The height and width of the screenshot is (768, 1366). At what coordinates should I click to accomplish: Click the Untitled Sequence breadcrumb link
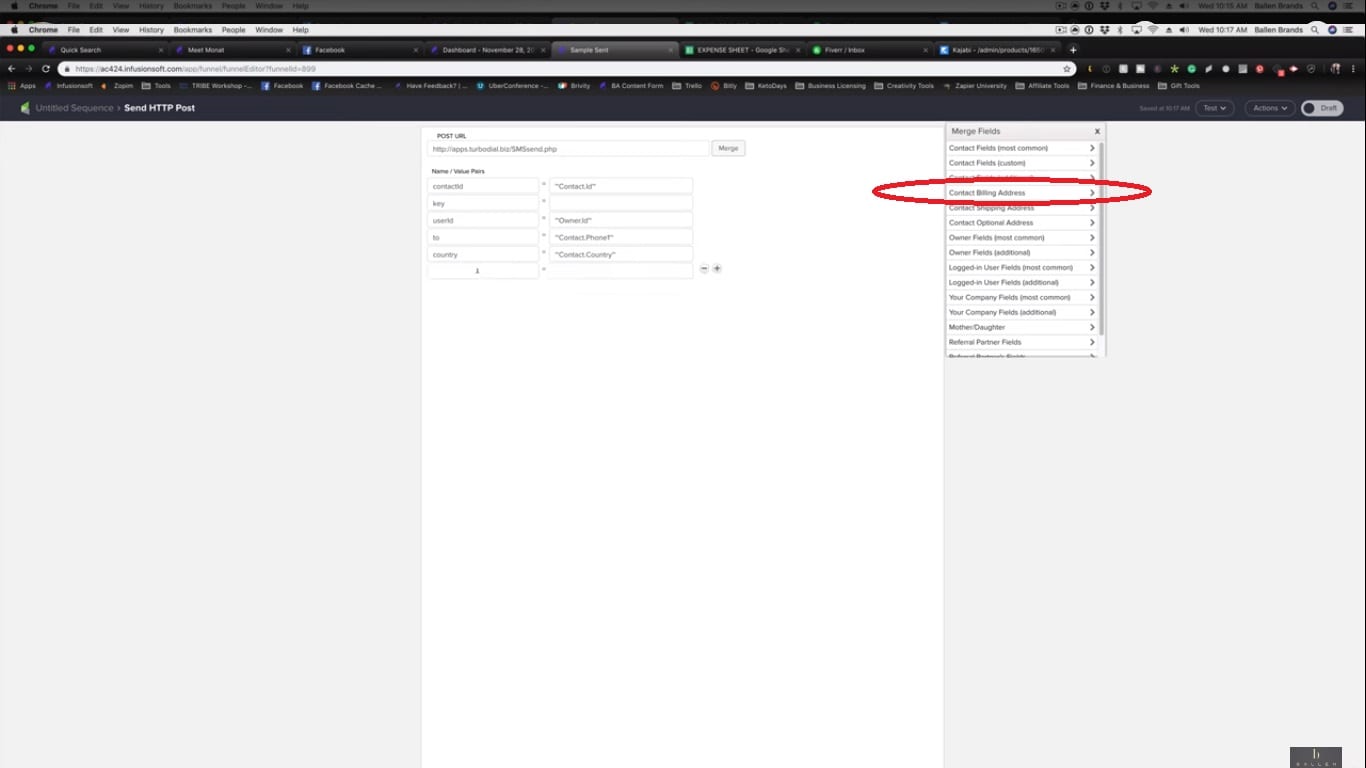tap(74, 108)
